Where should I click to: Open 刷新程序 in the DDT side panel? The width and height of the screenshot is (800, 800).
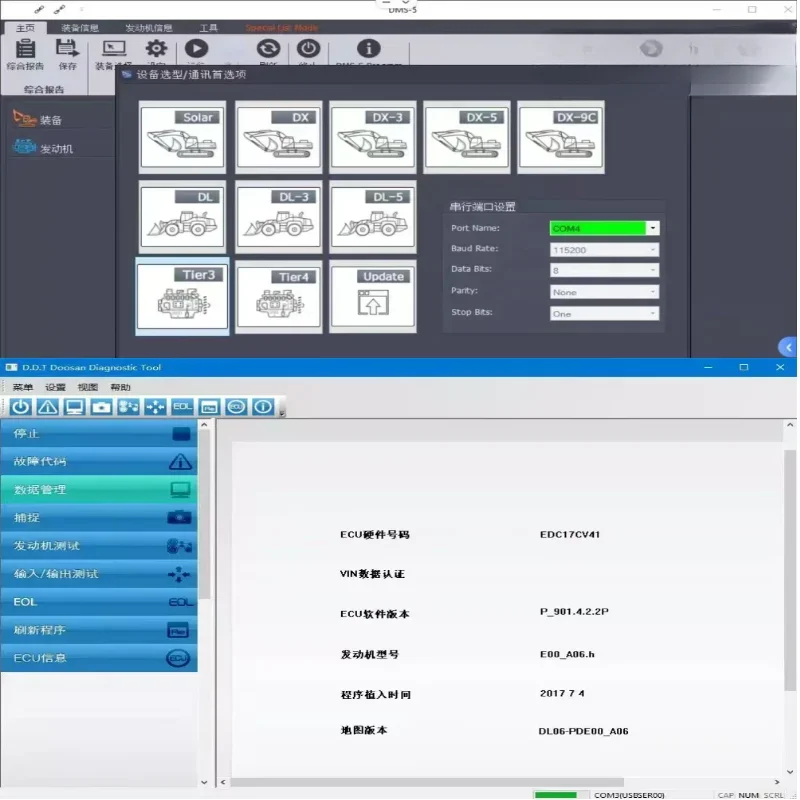[99, 630]
